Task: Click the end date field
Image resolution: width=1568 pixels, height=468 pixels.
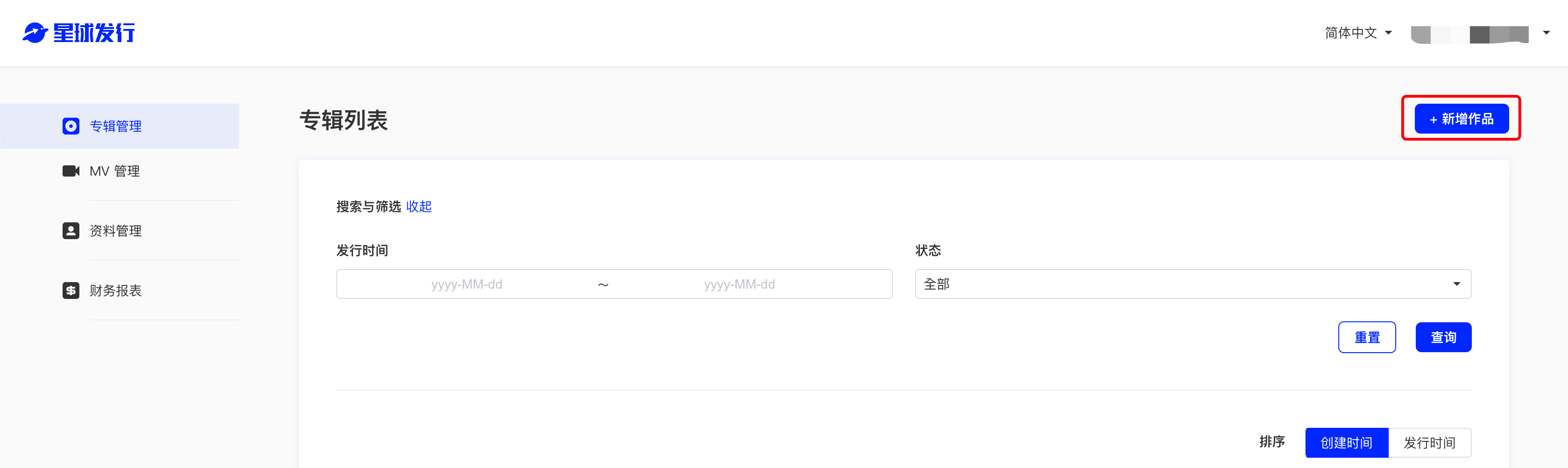Action: pyautogui.click(x=740, y=284)
